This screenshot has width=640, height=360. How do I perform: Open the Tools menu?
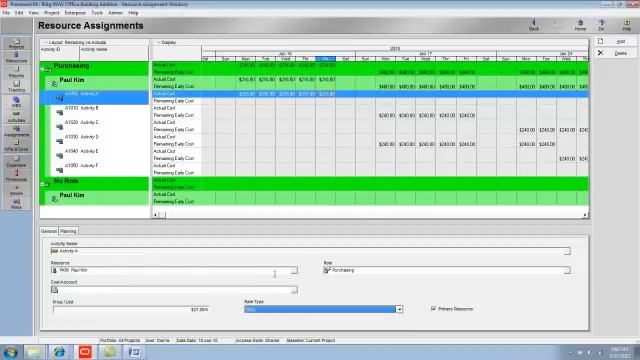[x=97, y=13]
